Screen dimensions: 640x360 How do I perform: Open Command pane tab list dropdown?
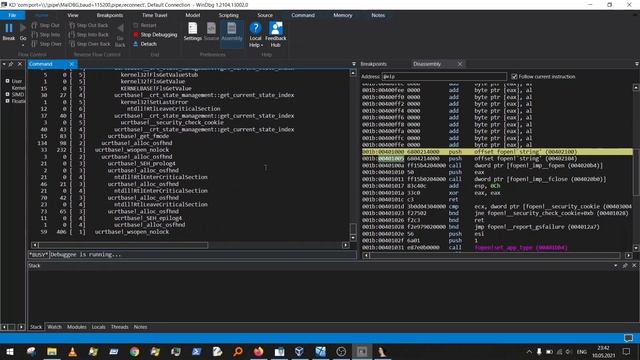[354, 64]
